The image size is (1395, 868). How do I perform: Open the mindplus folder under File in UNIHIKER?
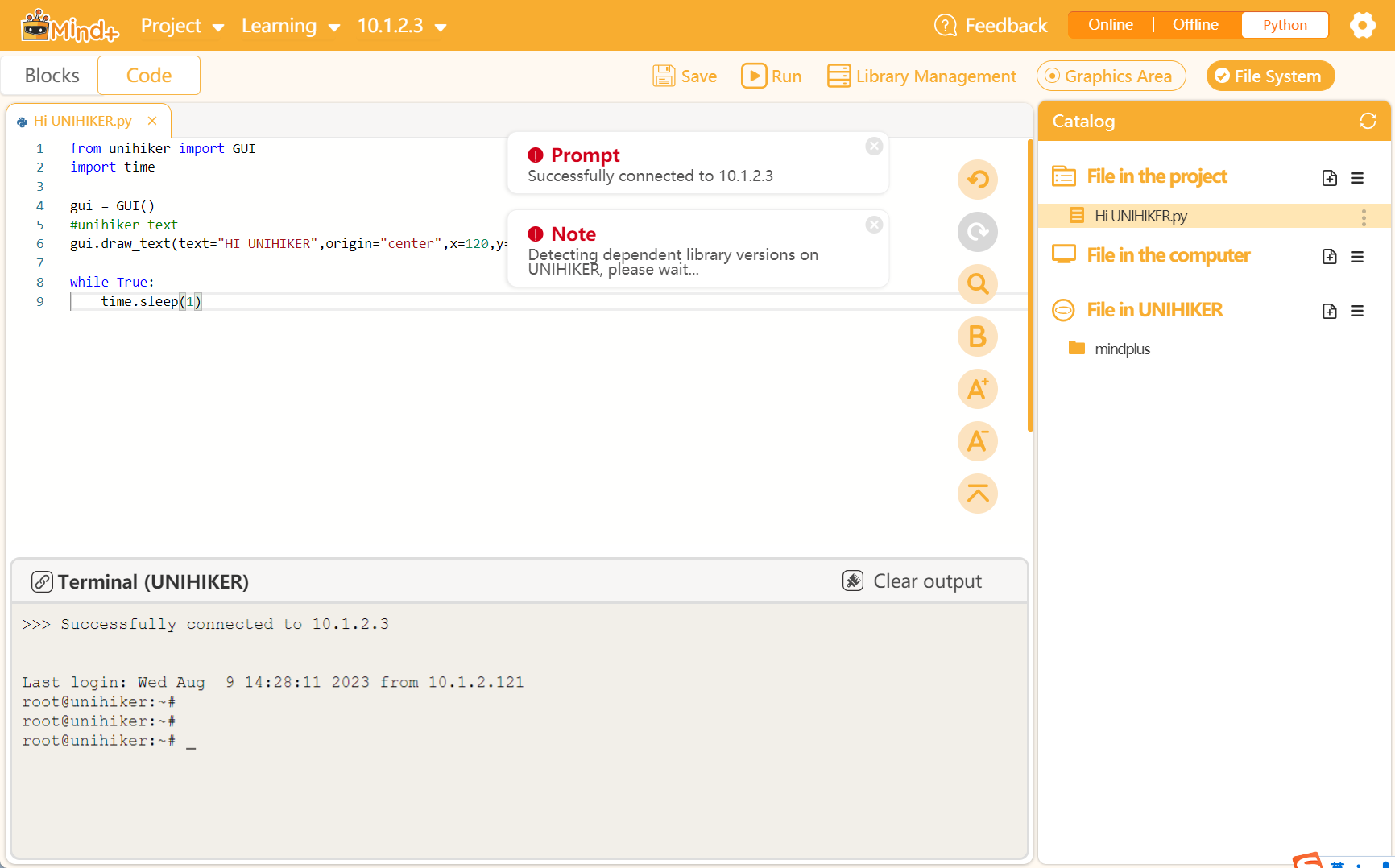coord(1123,348)
